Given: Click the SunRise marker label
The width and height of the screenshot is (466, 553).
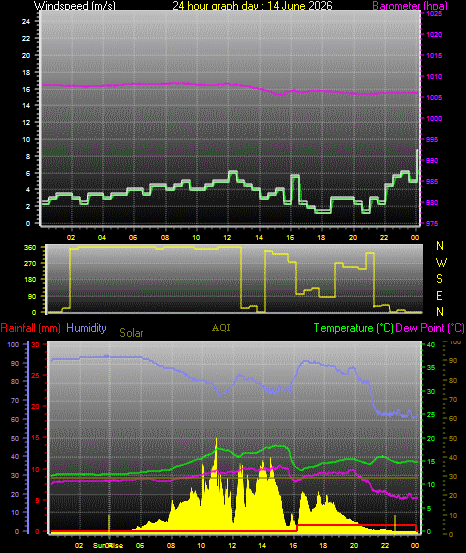Looking at the screenshot, I should coord(108,546).
